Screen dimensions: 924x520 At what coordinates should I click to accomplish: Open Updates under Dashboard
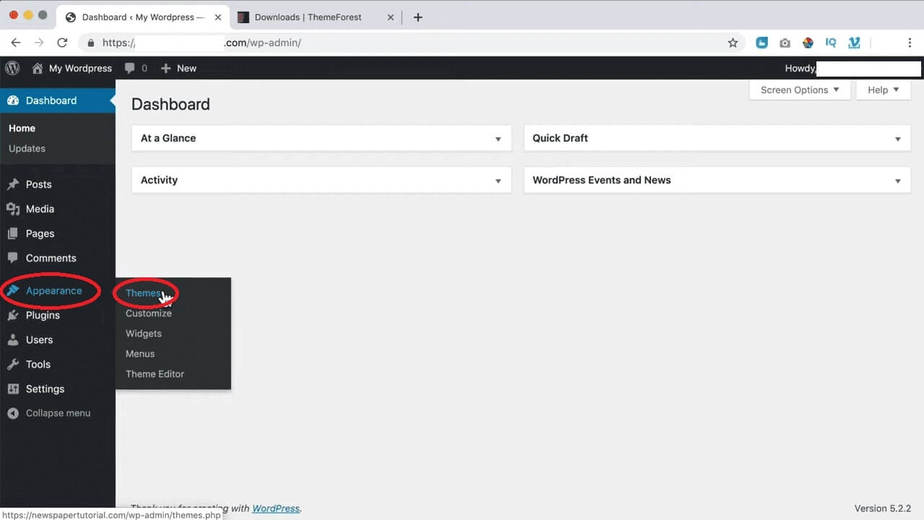pyautogui.click(x=27, y=149)
